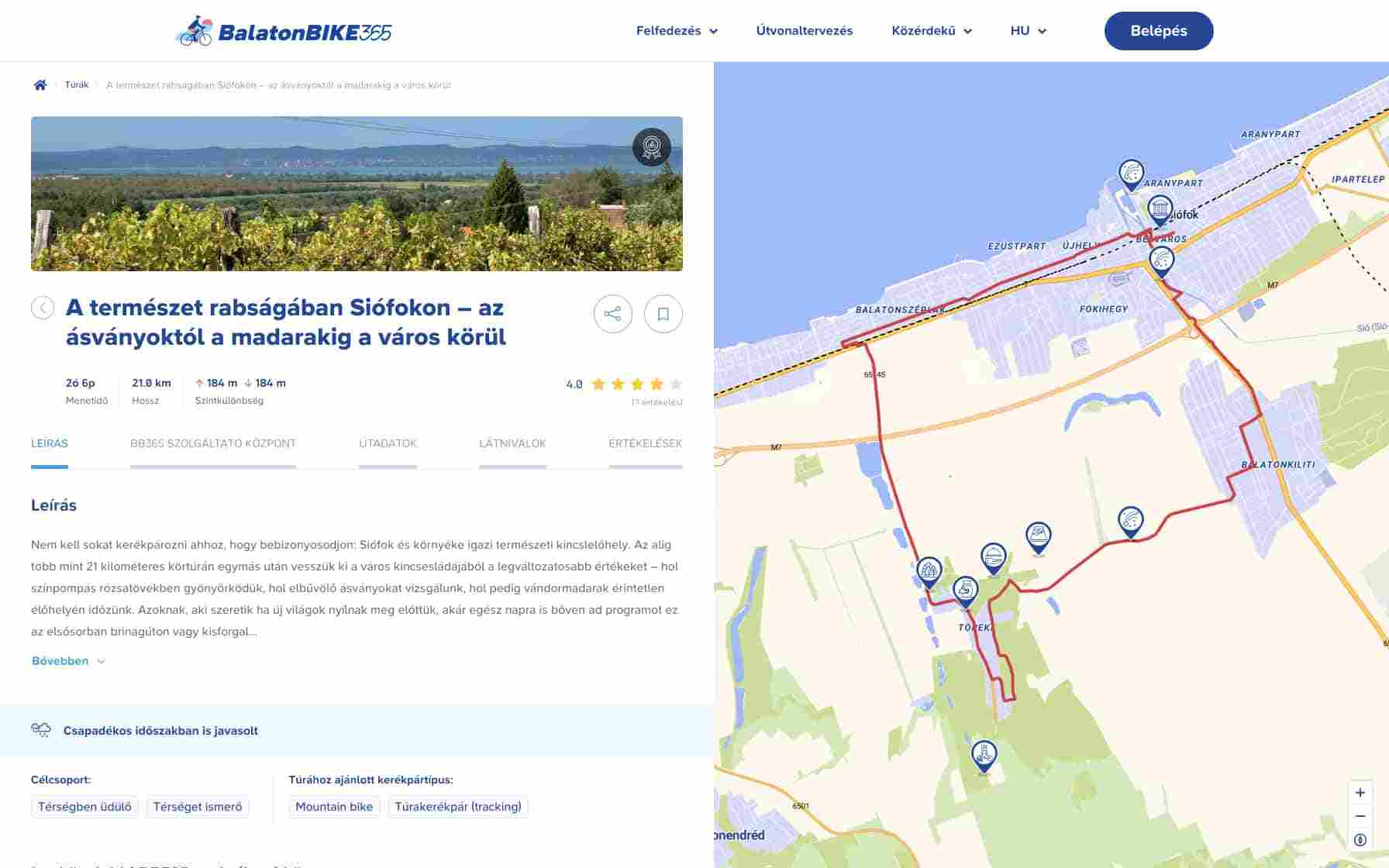The width and height of the screenshot is (1389, 868).
Task: Click the Mountain bike tag
Action: click(334, 807)
